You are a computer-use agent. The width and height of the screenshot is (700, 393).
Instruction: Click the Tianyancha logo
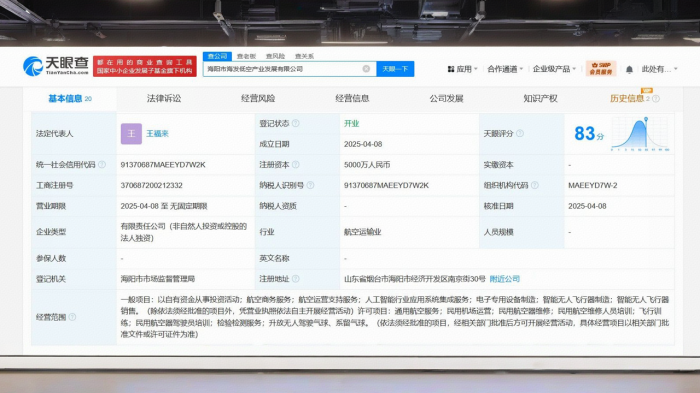(x=56, y=66)
